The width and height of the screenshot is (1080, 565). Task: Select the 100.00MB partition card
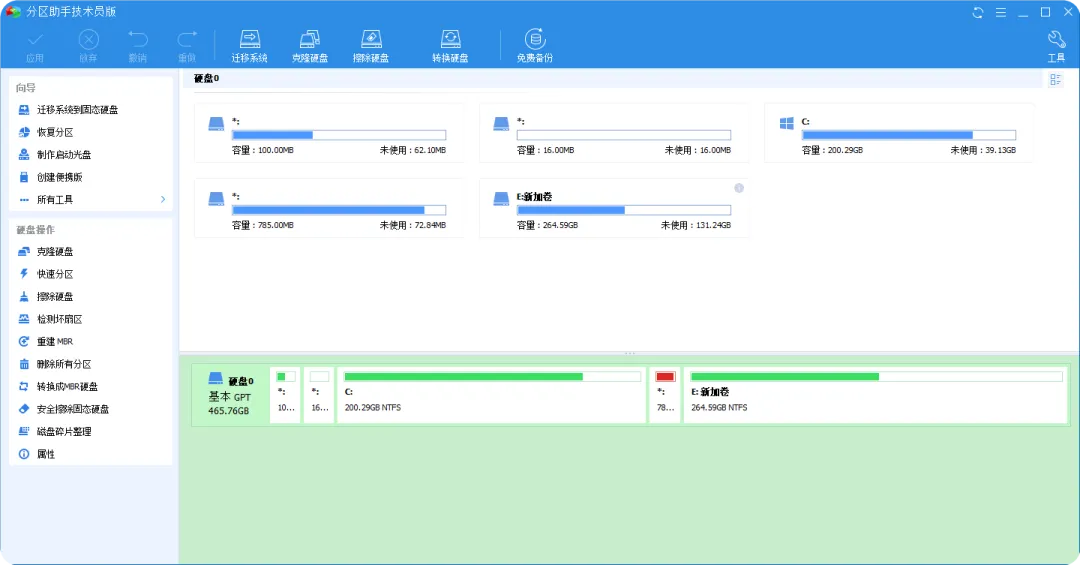pos(329,133)
